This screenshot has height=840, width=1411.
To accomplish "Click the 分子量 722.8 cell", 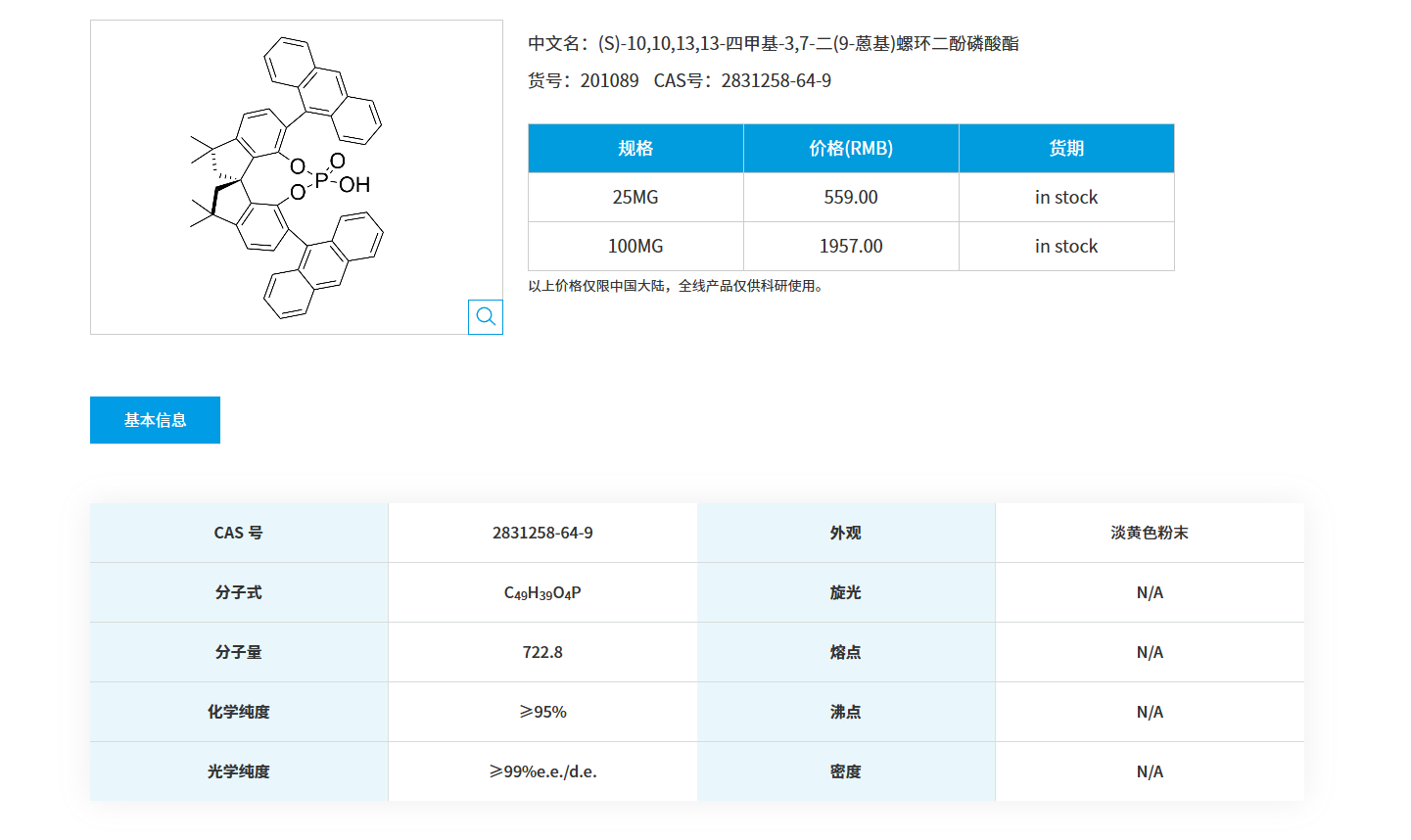I will tap(541, 651).
